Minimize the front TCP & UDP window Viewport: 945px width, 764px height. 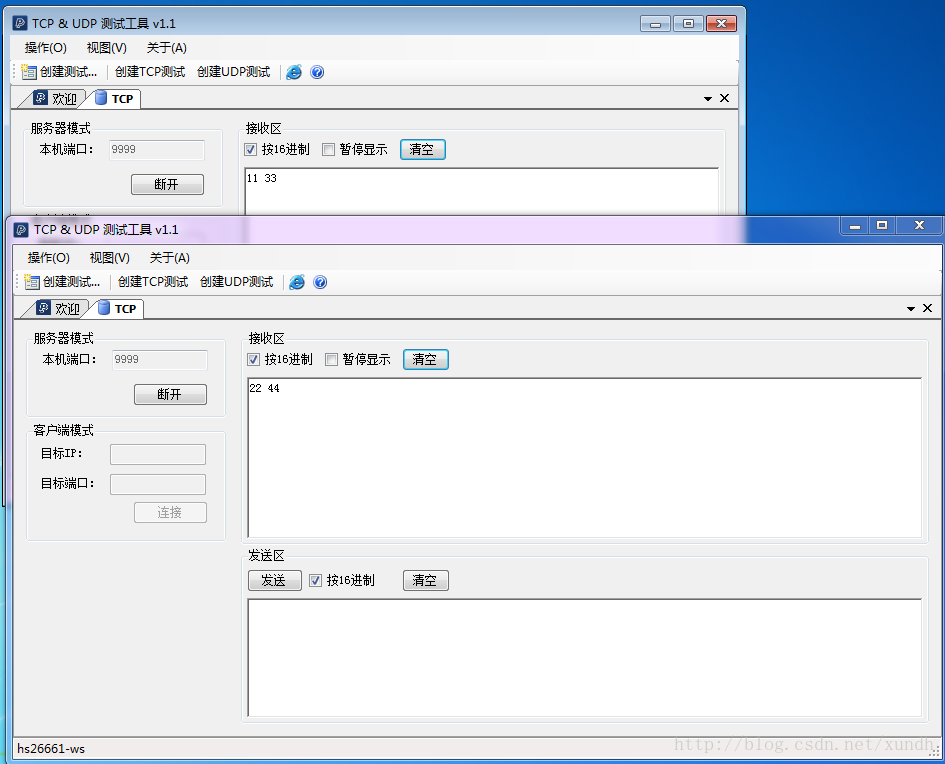point(855,226)
